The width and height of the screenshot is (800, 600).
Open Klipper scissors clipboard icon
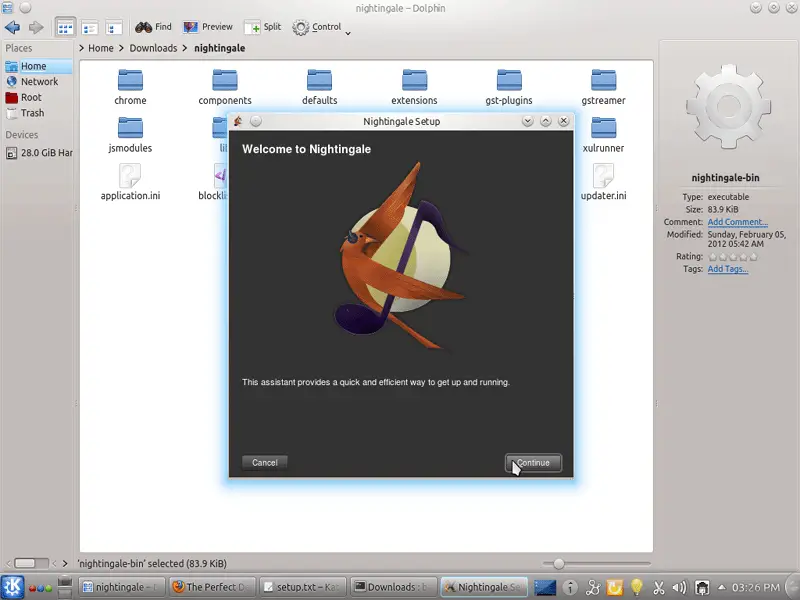(x=659, y=588)
